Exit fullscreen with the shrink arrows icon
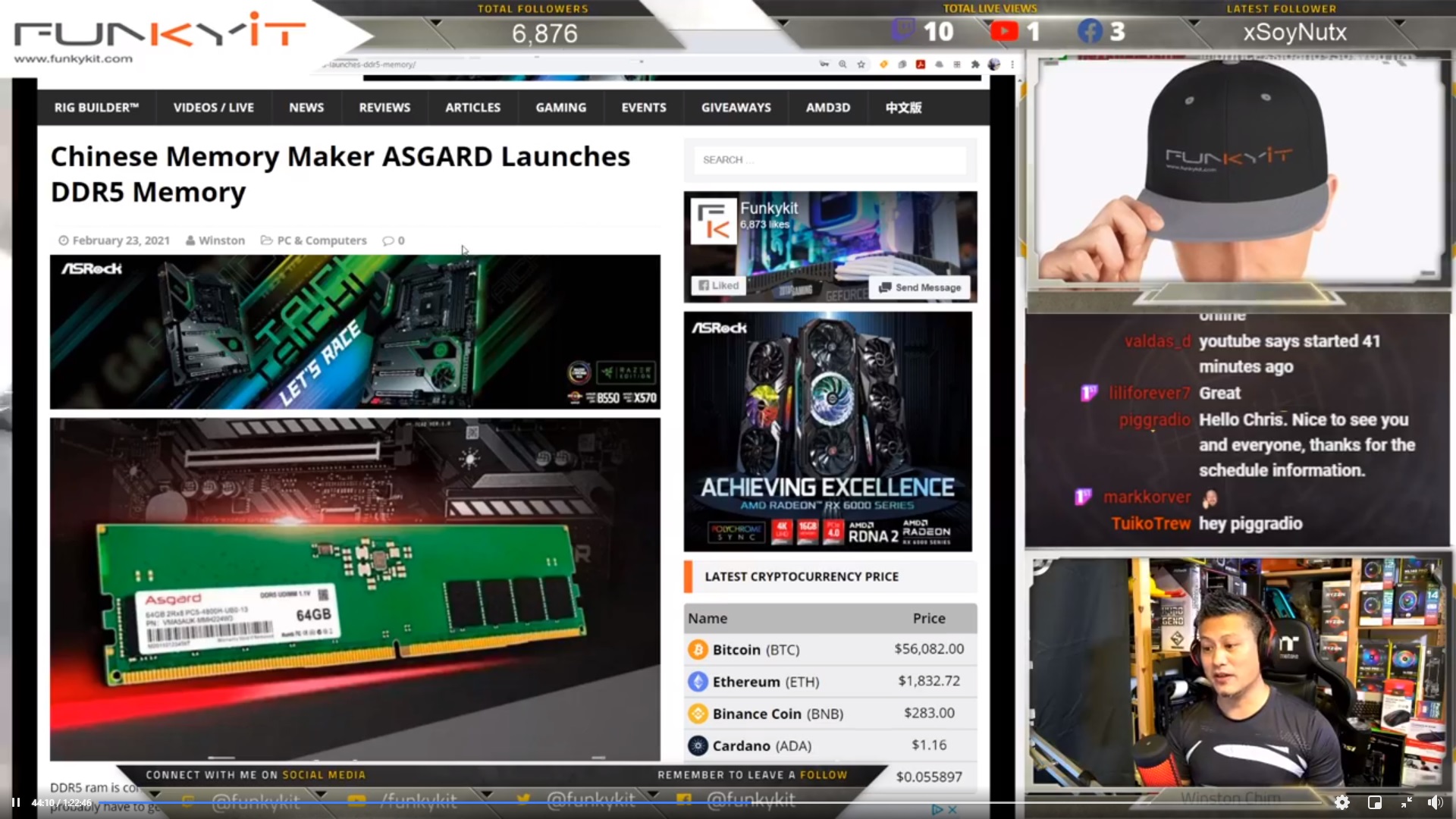1456x819 pixels. [x=1406, y=802]
